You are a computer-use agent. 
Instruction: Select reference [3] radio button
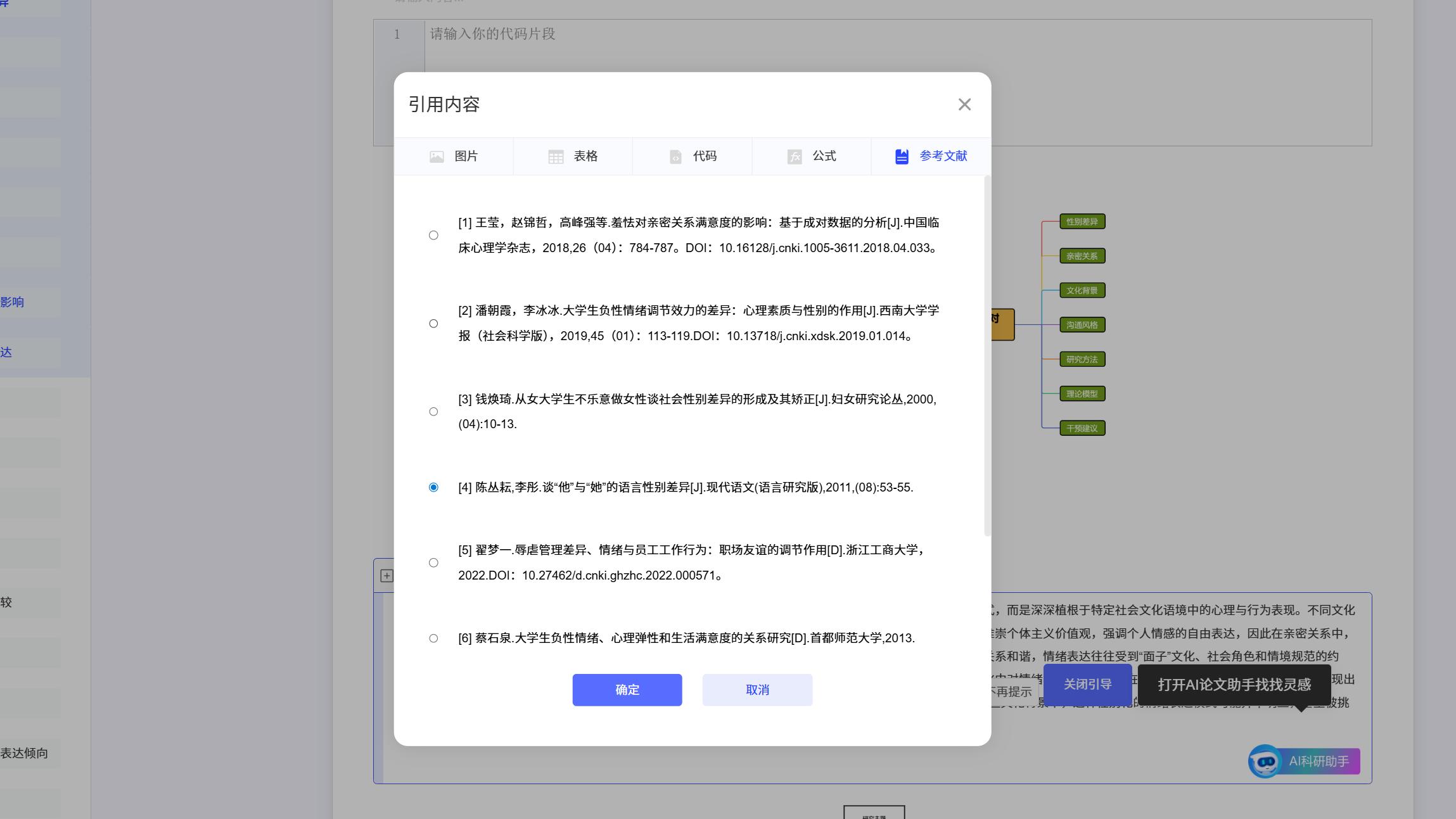click(x=433, y=412)
